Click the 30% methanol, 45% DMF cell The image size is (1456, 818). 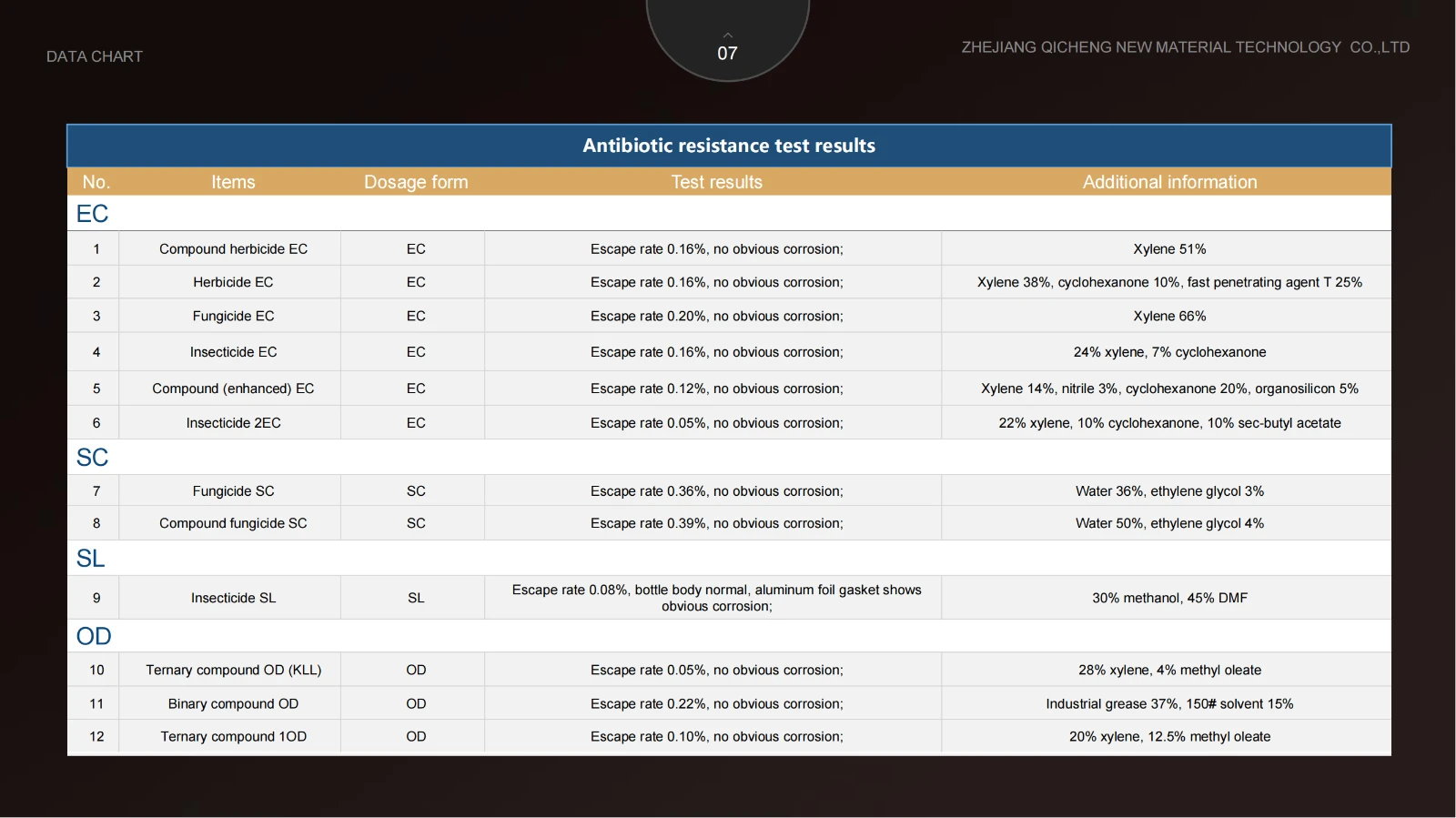click(1169, 598)
